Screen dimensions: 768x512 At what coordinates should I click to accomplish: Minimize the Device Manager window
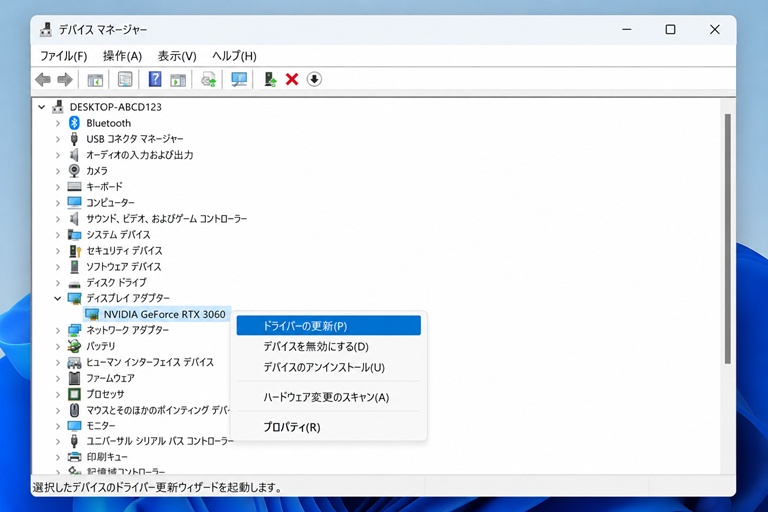tap(626, 29)
